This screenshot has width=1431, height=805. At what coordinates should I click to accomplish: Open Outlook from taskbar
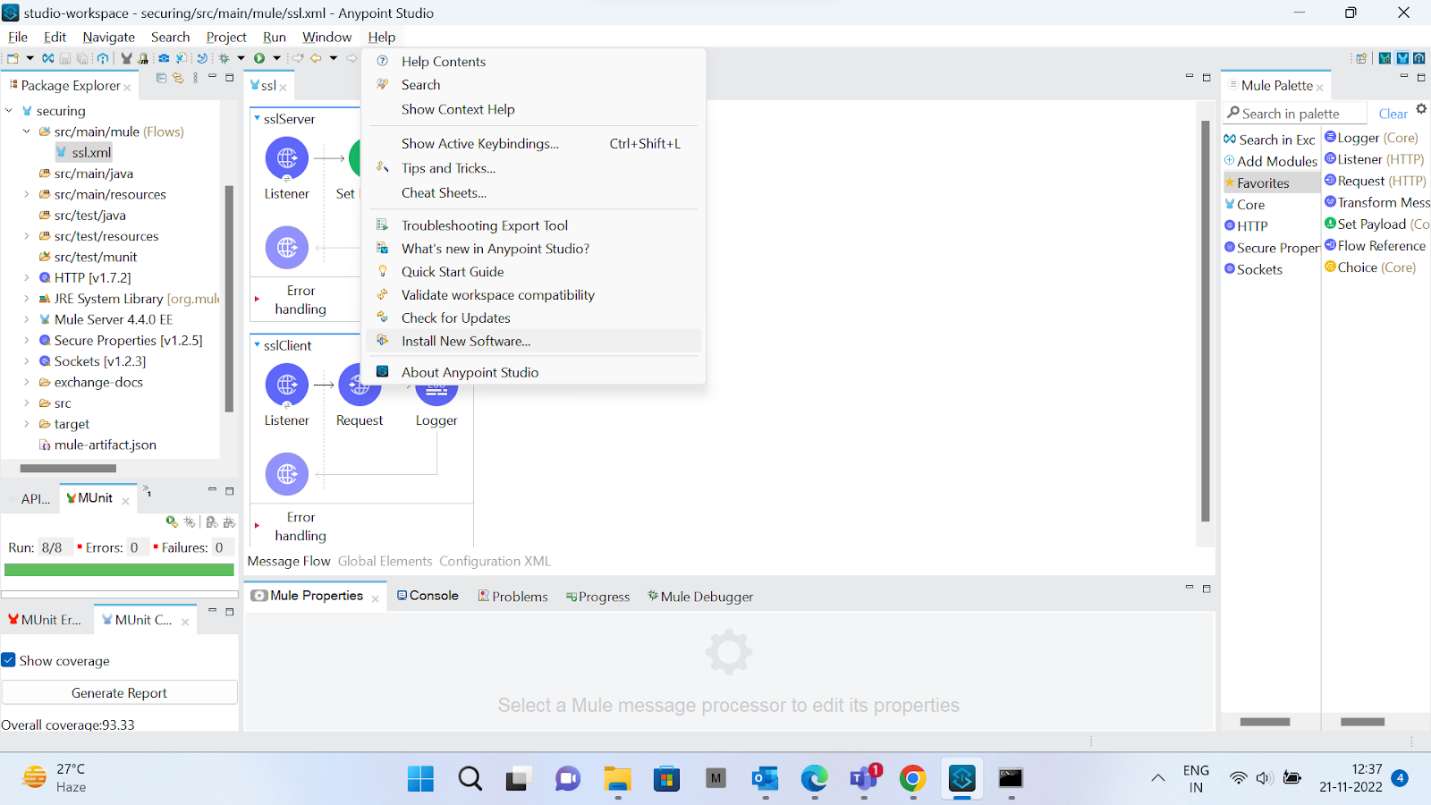(765, 778)
